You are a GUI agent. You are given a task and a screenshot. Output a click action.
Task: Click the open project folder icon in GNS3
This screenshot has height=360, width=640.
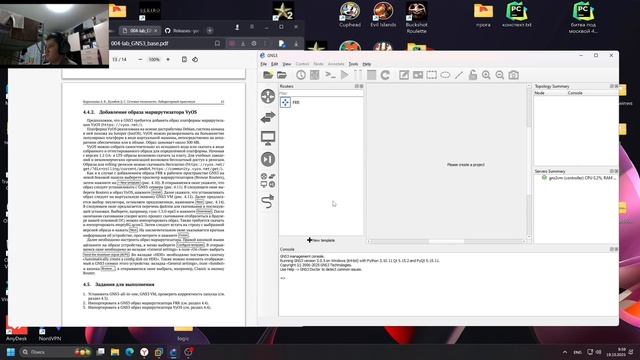(x=282, y=75)
